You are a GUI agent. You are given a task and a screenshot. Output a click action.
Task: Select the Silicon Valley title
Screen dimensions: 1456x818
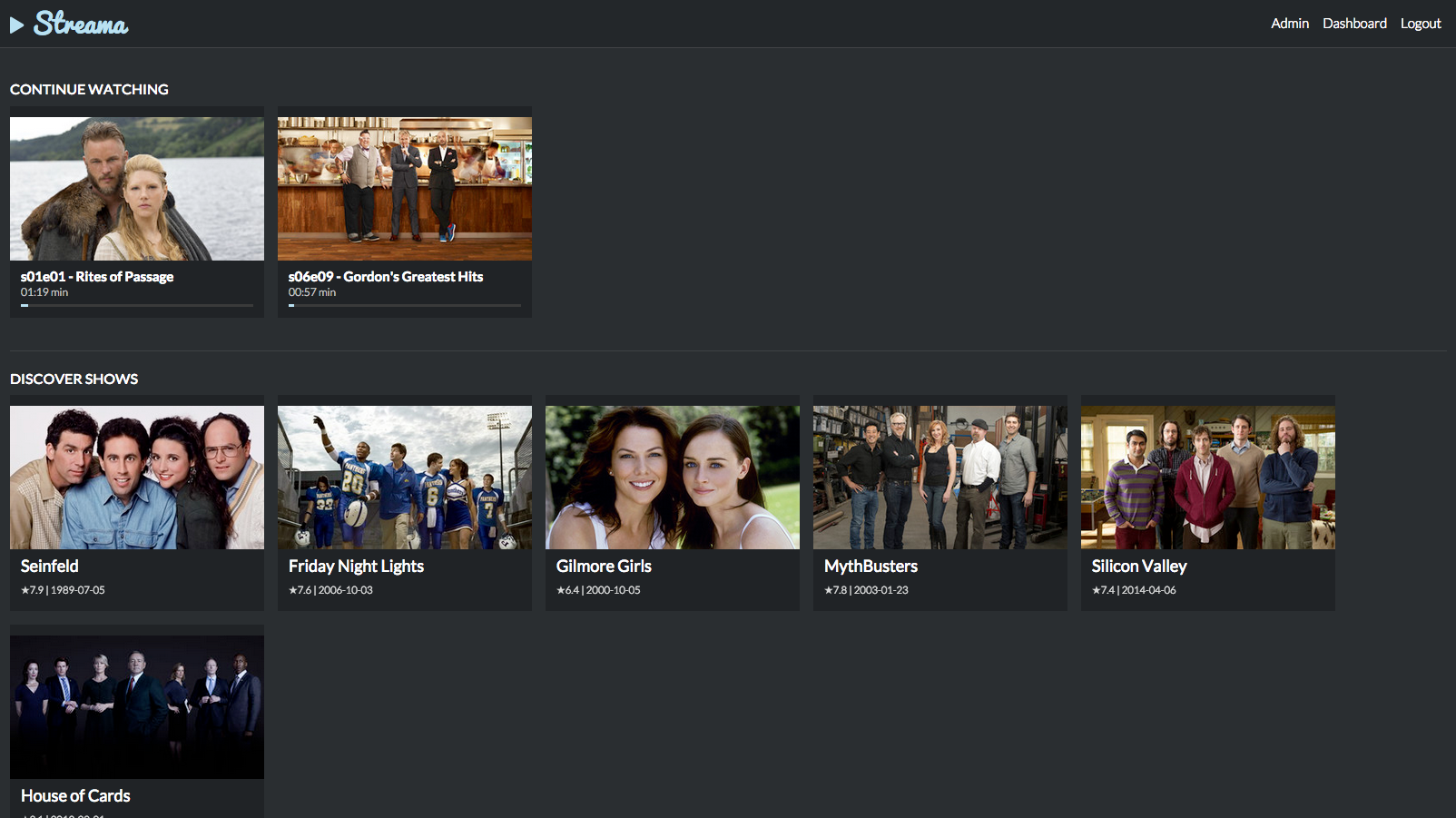1139,567
